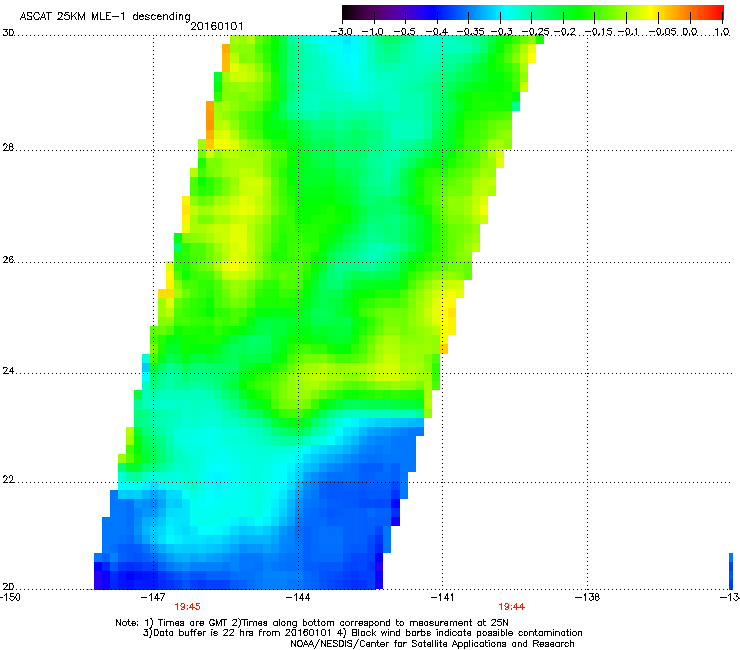
Task: Click the 'ASCAT 25KM MLE-1 descending' title
Action: point(105,17)
